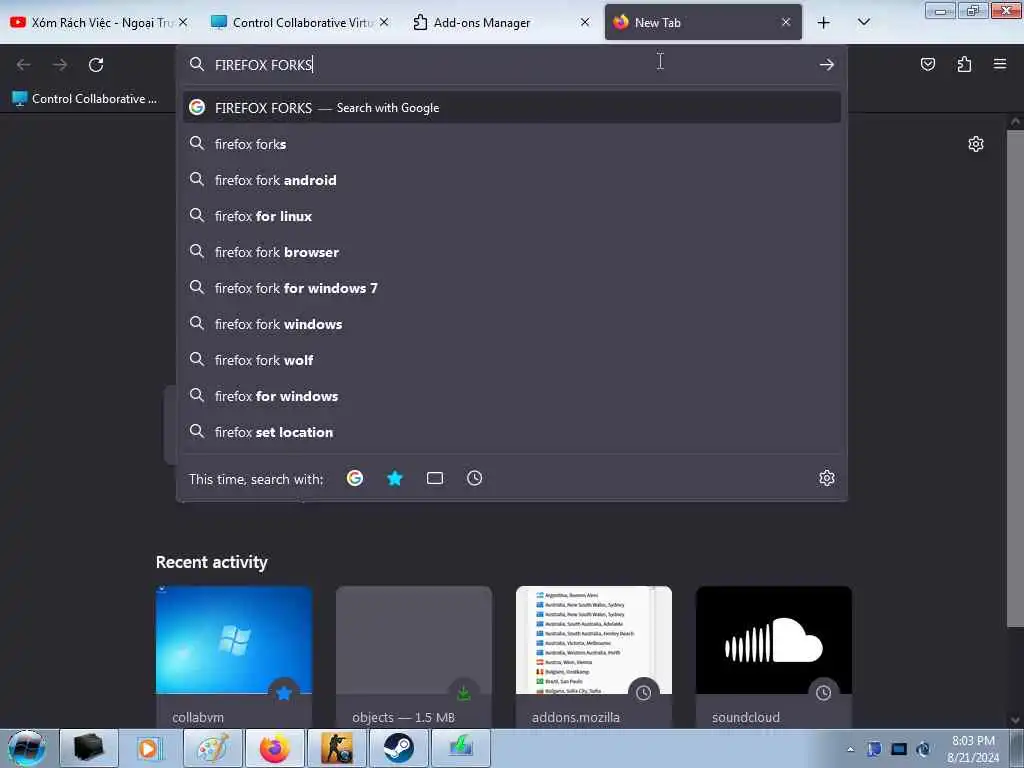Open the addons.mozilla recent activity card
Viewport: 1024px width, 768px height.
[x=594, y=656]
